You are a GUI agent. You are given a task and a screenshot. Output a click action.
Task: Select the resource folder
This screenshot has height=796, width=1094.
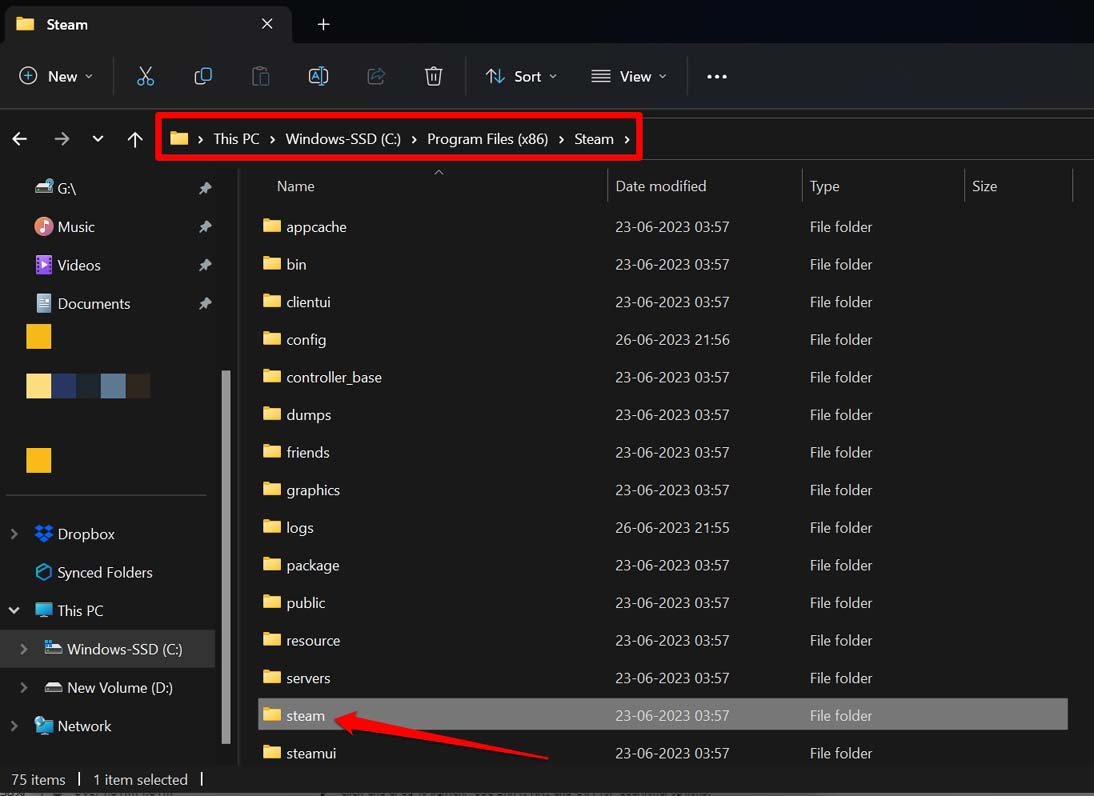coord(663,641)
